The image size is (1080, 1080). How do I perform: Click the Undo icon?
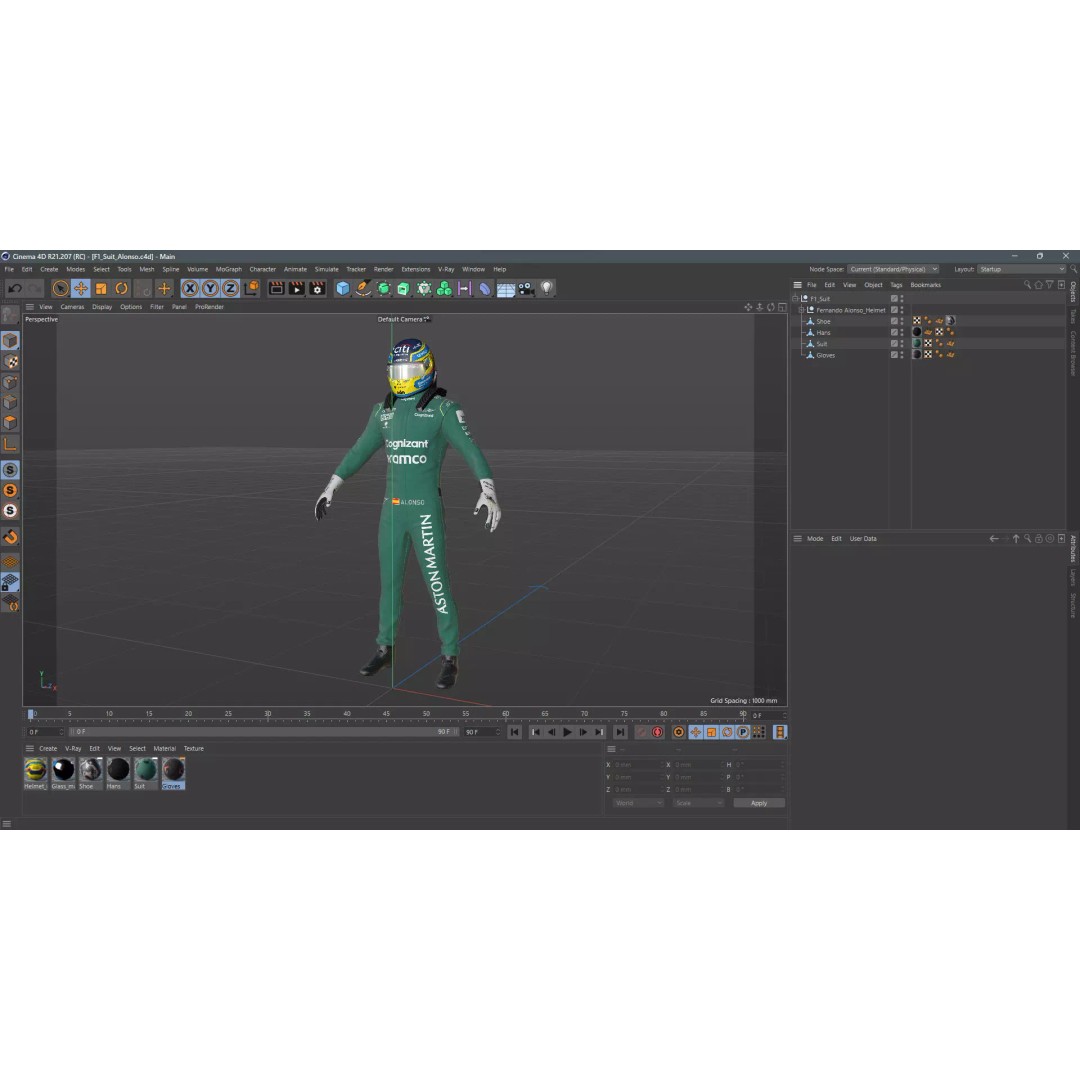14,288
